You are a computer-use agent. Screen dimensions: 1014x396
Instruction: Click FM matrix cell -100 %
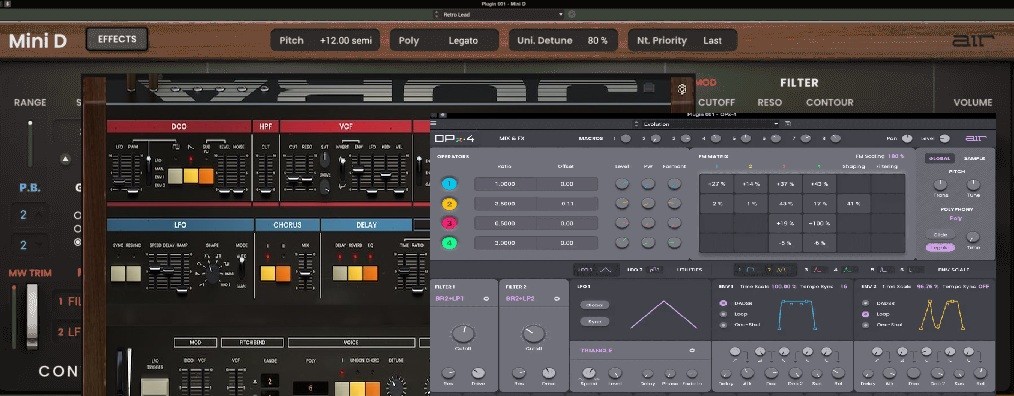pos(819,223)
